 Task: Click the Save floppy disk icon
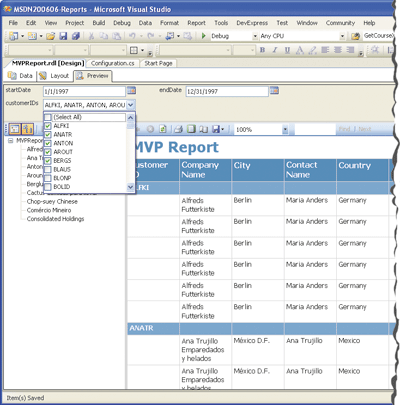tap(63, 36)
